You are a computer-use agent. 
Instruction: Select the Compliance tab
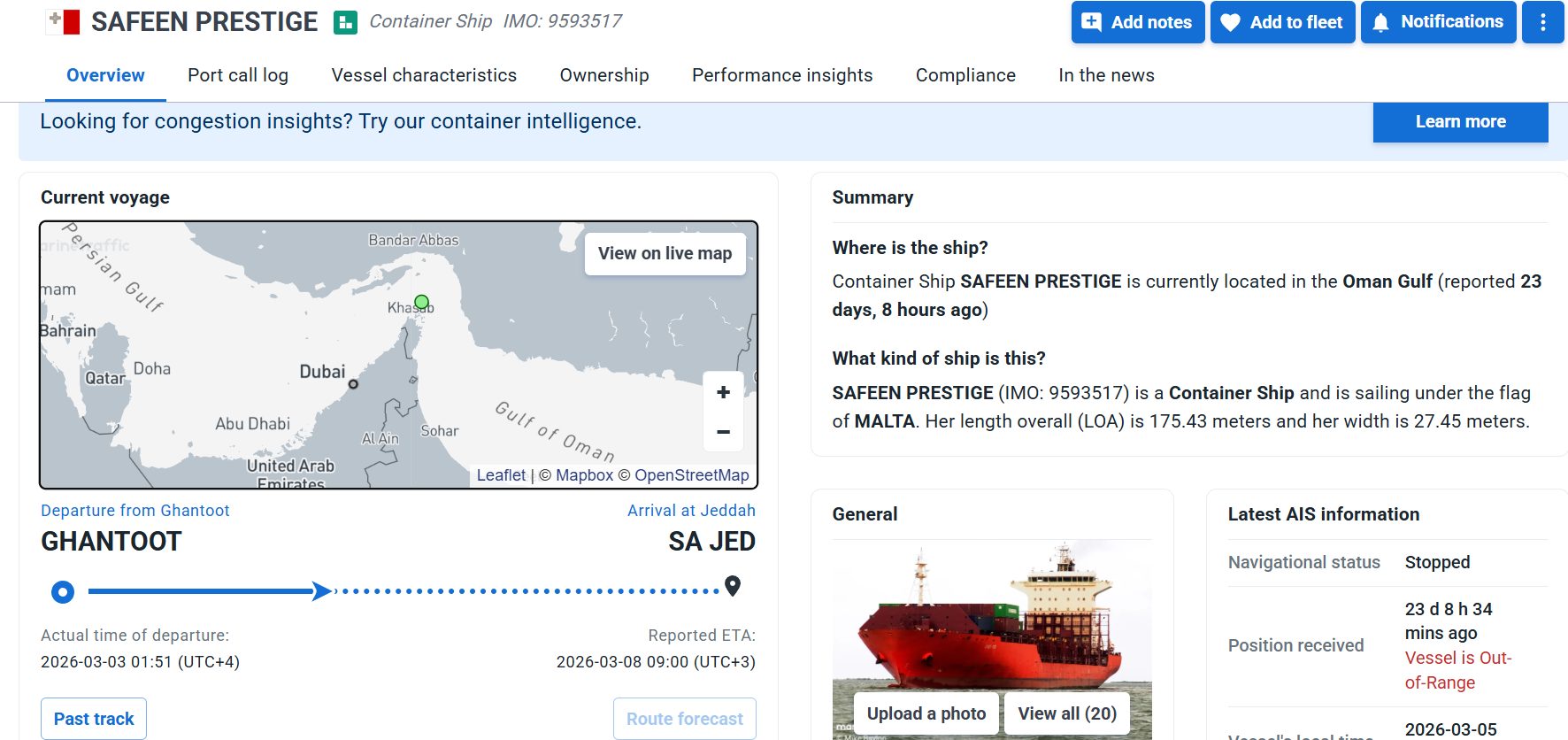[x=965, y=75]
